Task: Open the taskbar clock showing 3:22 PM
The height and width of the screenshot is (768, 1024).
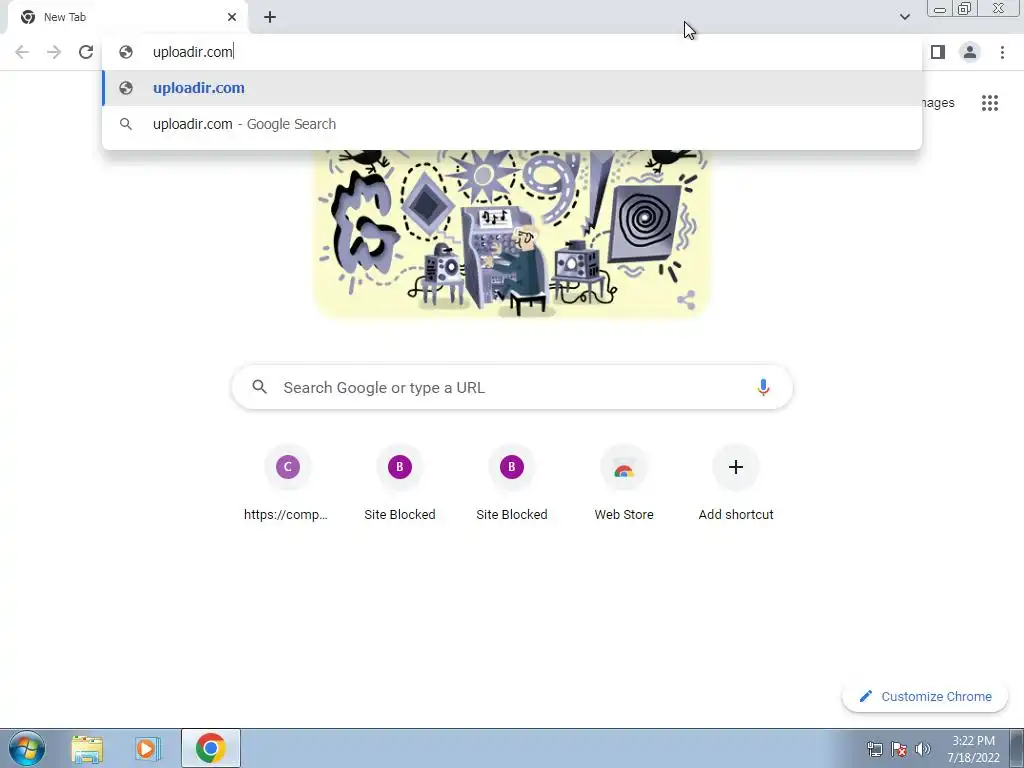Action: tap(973, 749)
